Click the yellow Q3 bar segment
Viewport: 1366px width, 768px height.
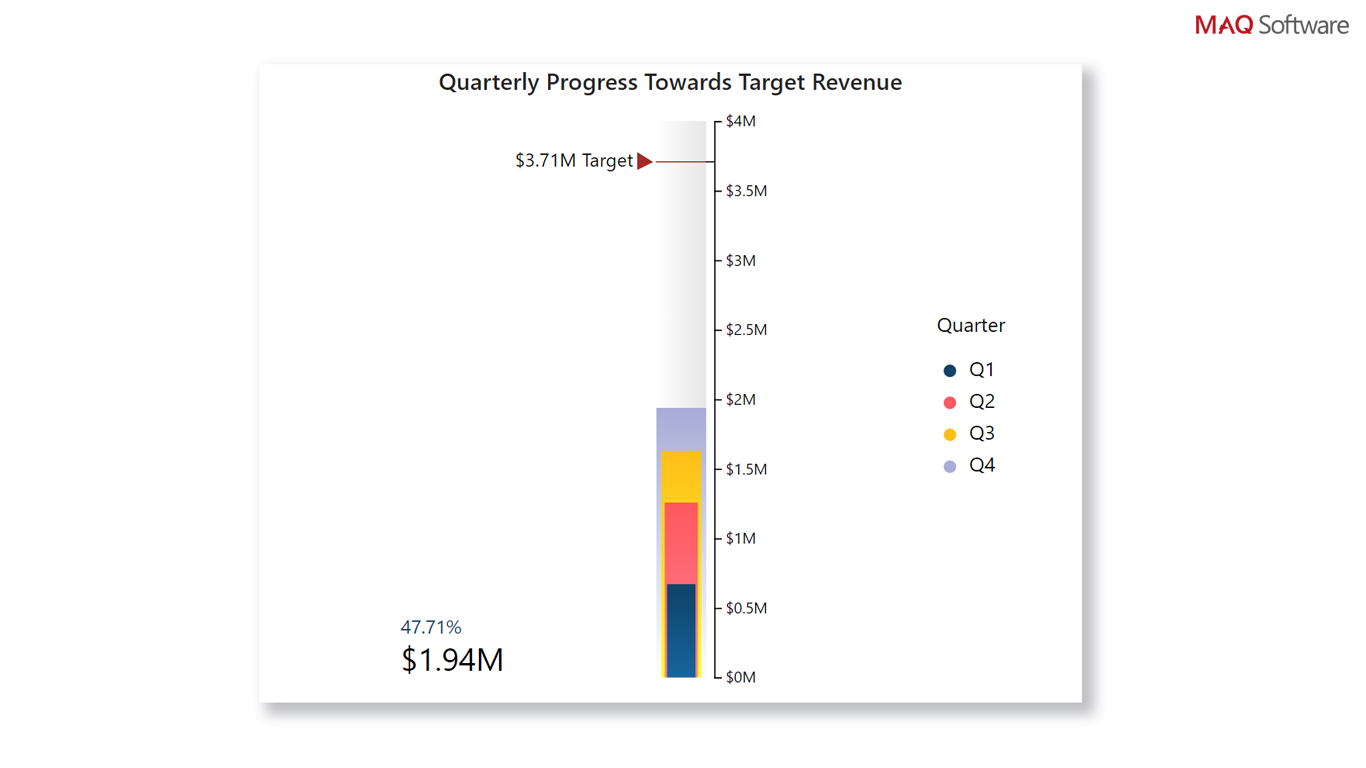pyautogui.click(x=681, y=477)
